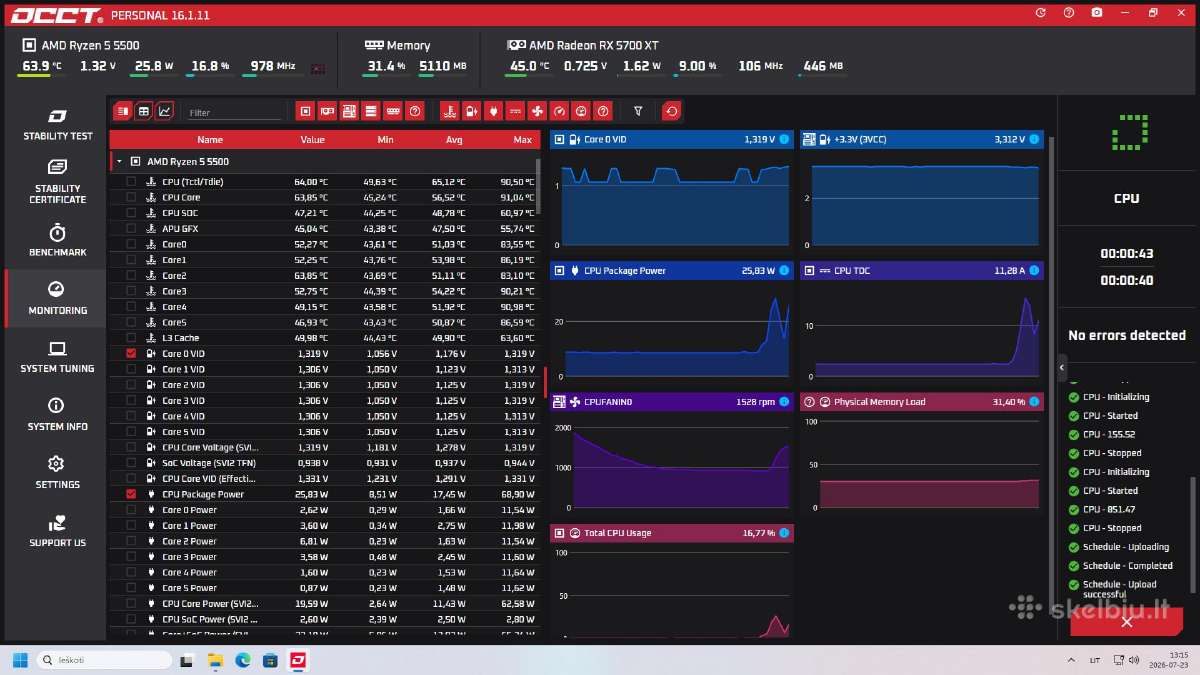Toggle the storage hardware filter icon
1200x675 pixels.
[x=371, y=111]
